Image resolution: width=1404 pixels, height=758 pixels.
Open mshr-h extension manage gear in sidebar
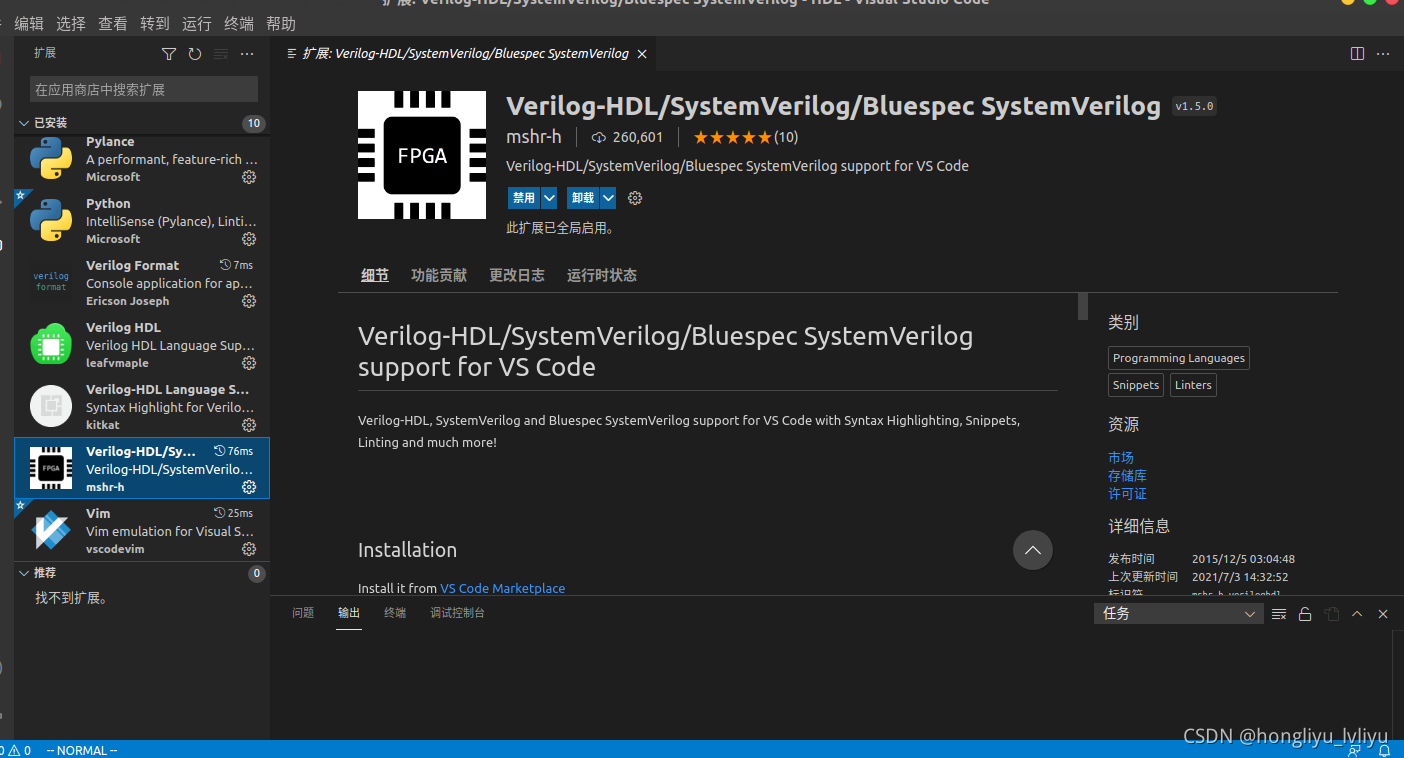[x=249, y=487]
